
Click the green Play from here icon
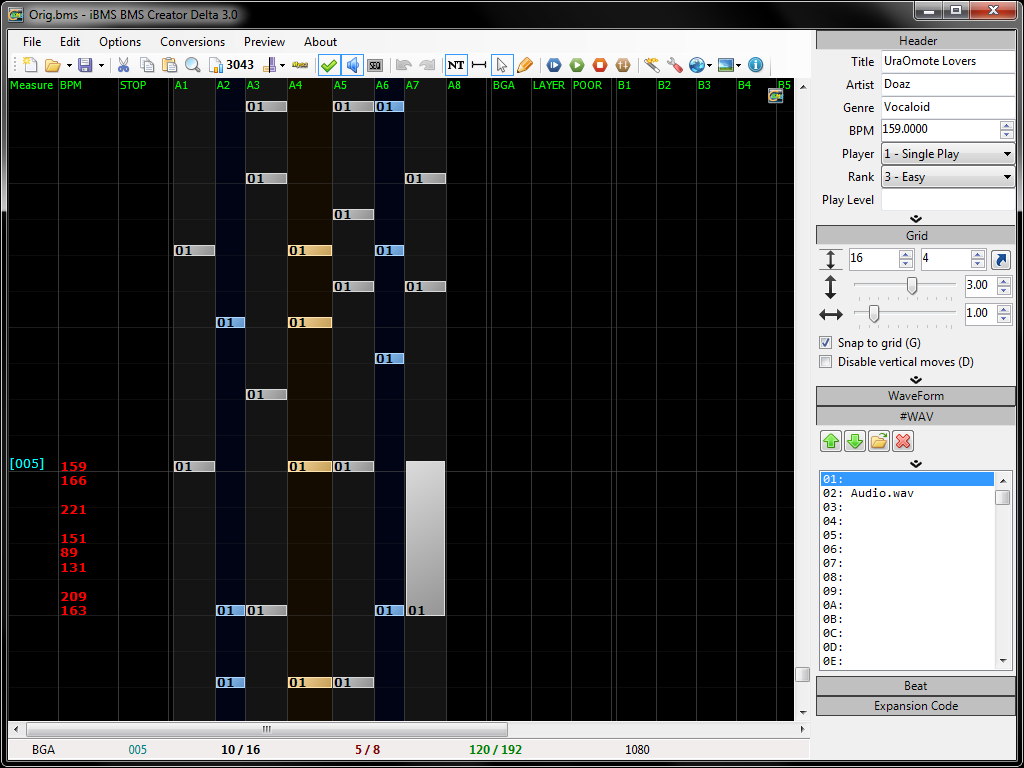click(577, 65)
